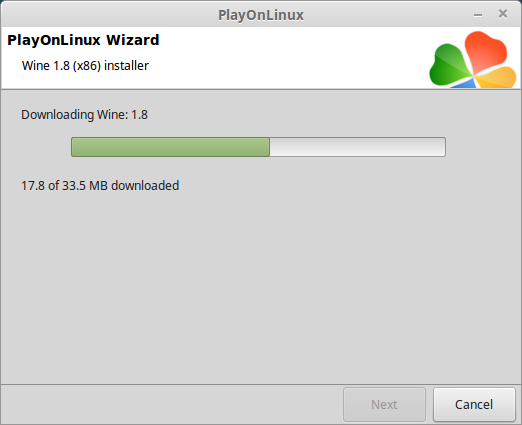This screenshot has width=522, height=425.
Task: Click the unfilled portion of the progress bar
Action: [357, 147]
